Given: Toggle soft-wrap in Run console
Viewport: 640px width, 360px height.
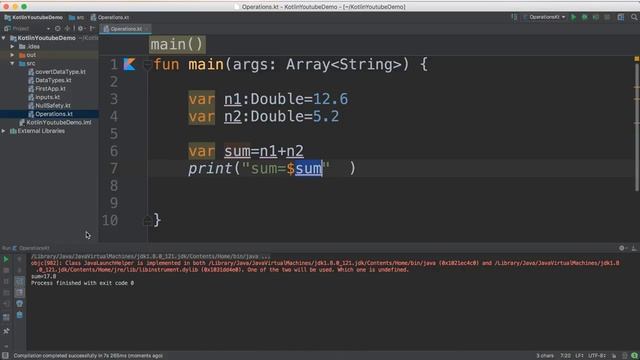Looking at the screenshot, I should pyautogui.click(x=19, y=282).
